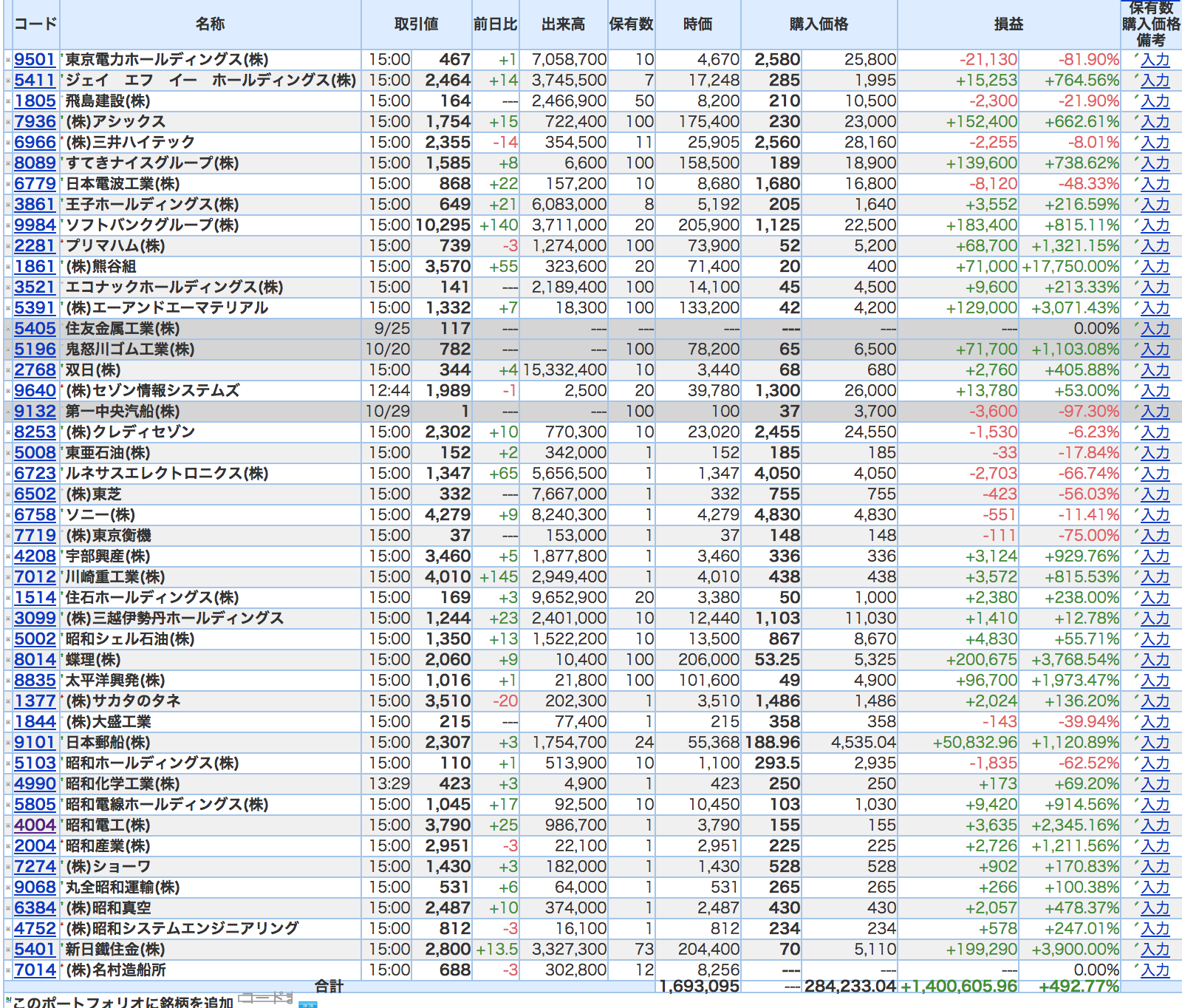Click the code input field beside 銘柄を追加
The image size is (1182, 1008).
coord(266,998)
